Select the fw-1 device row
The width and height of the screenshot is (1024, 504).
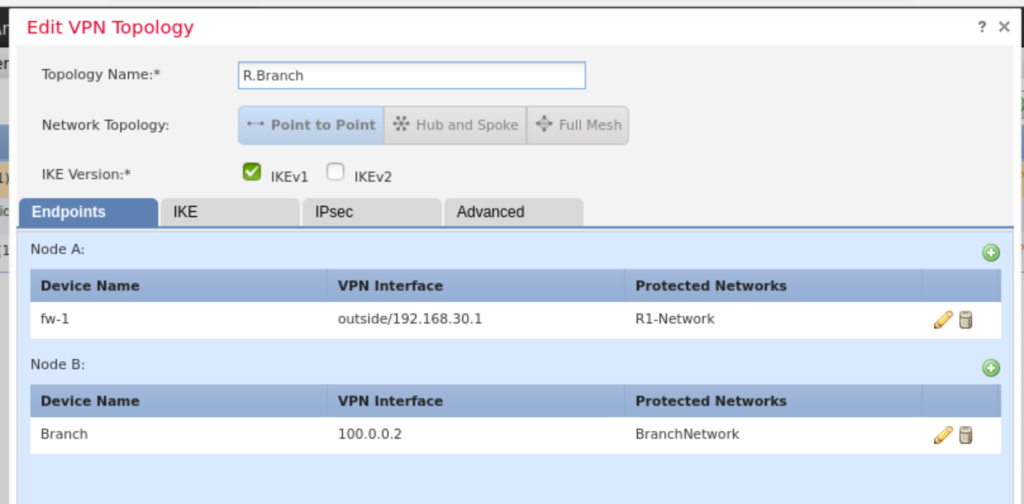click(180, 320)
